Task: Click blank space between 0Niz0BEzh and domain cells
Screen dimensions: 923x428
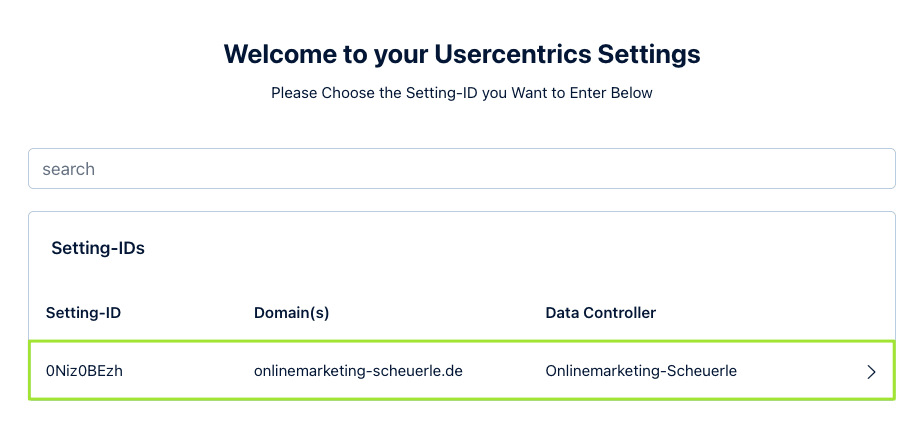Action: point(188,371)
